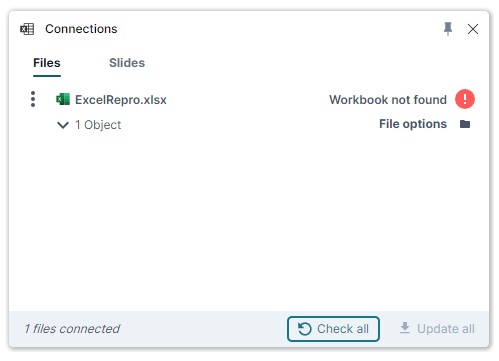The width and height of the screenshot is (499, 361).
Task: Collapse the 1 Object chevron
Action: 63,125
